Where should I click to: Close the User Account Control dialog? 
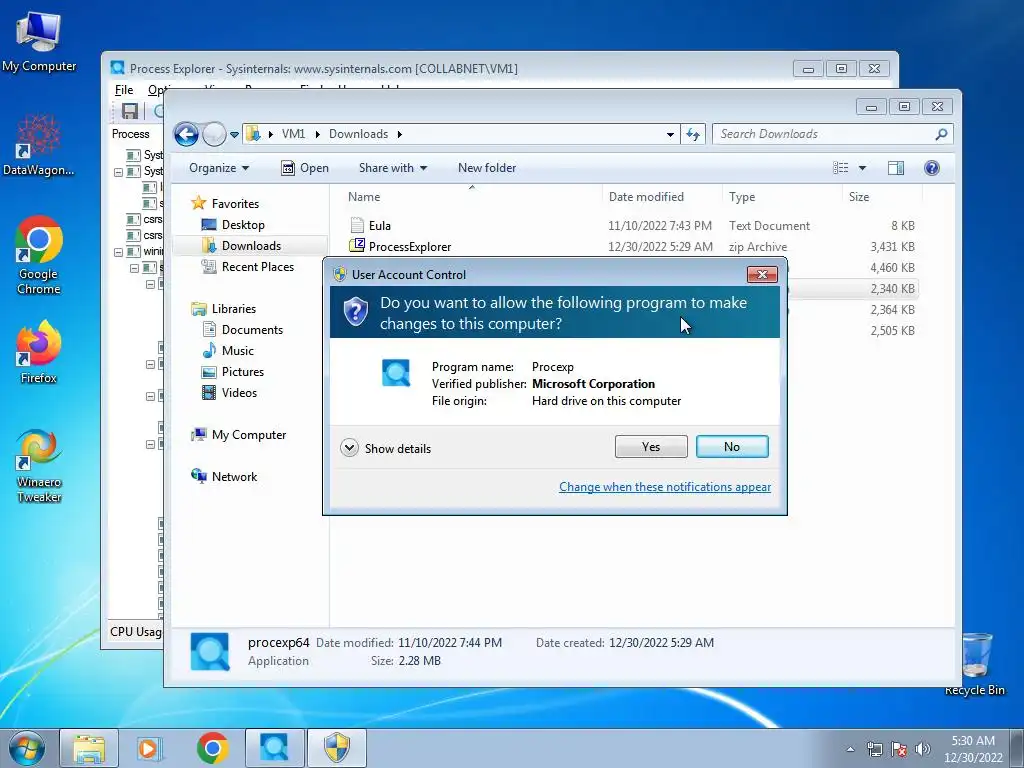point(761,274)
